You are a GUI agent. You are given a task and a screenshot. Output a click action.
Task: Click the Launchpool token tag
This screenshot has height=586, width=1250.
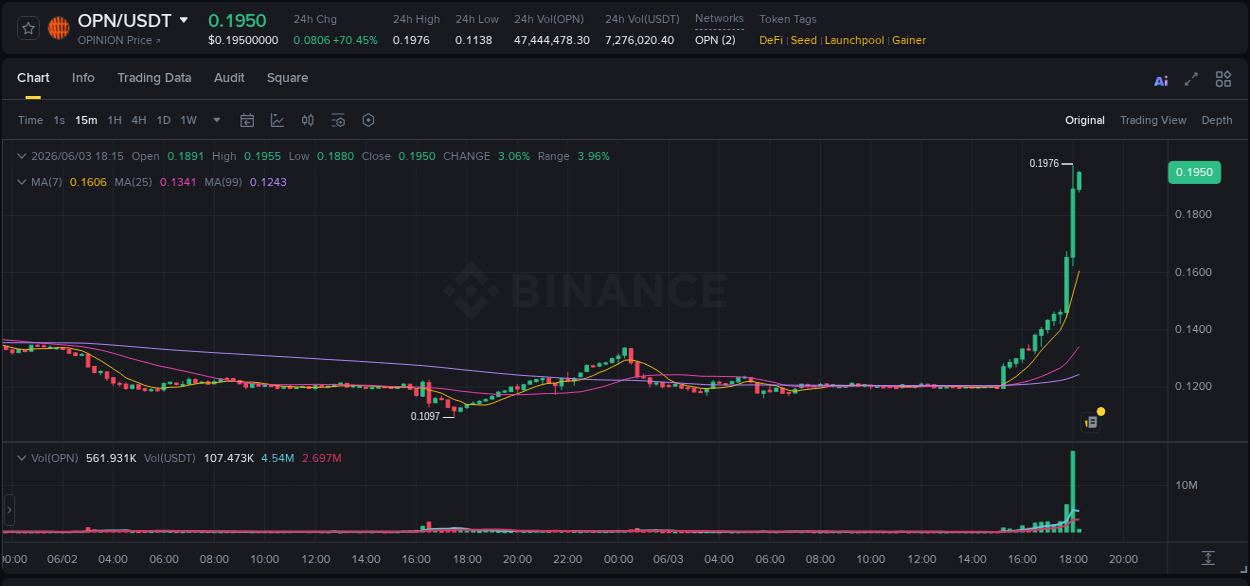click(x=854, y=40)
